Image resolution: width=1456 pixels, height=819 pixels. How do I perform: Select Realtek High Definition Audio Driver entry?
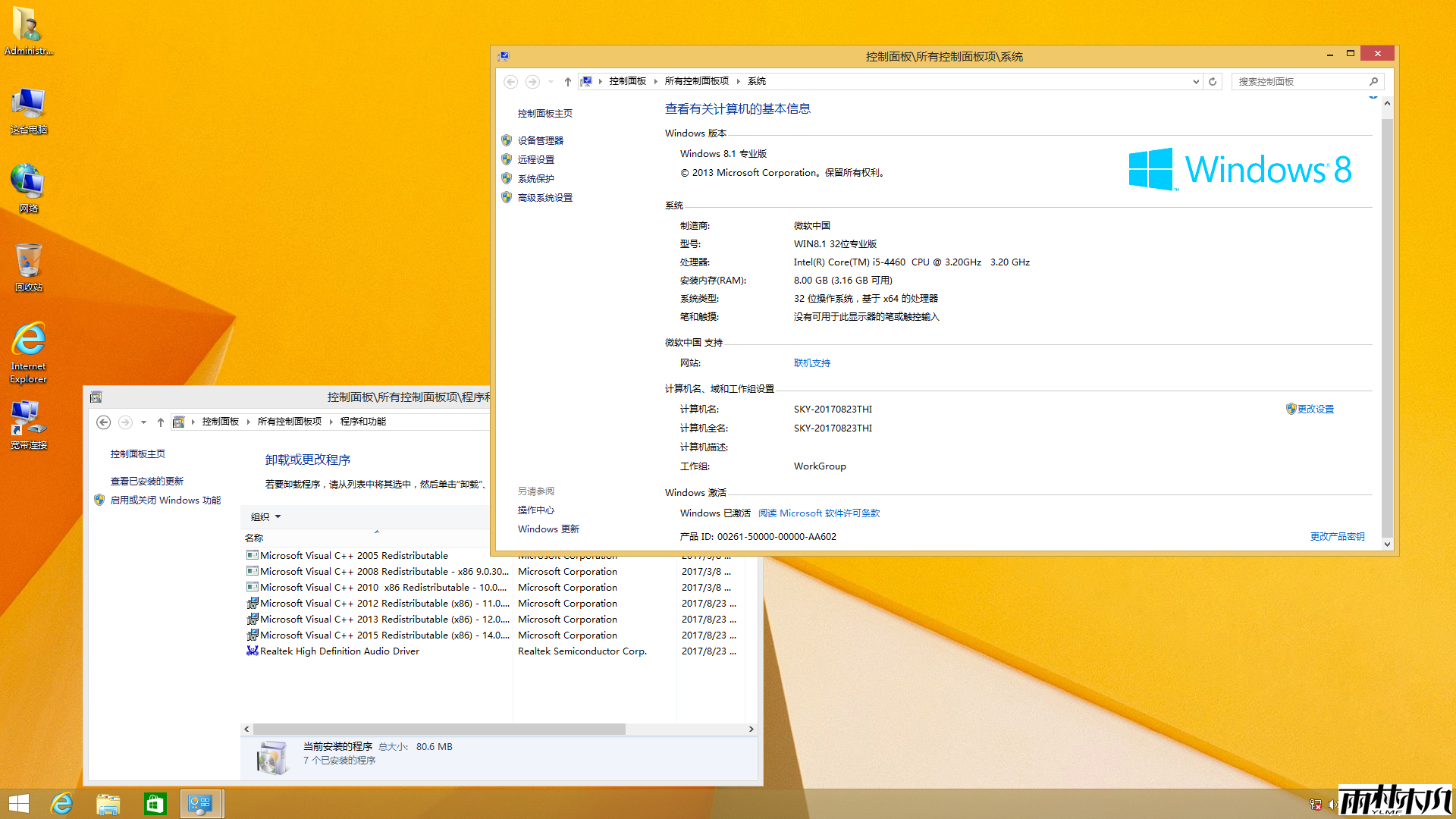(x=339, y=651)
